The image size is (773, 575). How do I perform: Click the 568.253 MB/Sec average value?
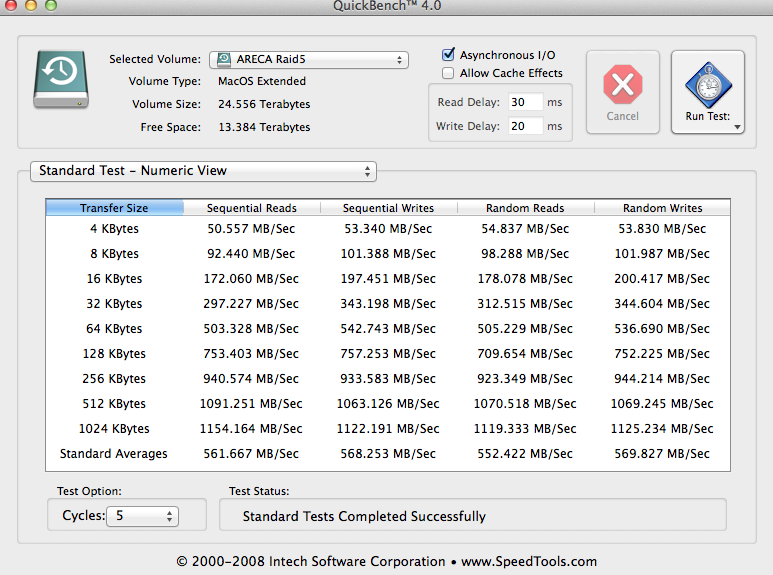click(x=388, y=454)
